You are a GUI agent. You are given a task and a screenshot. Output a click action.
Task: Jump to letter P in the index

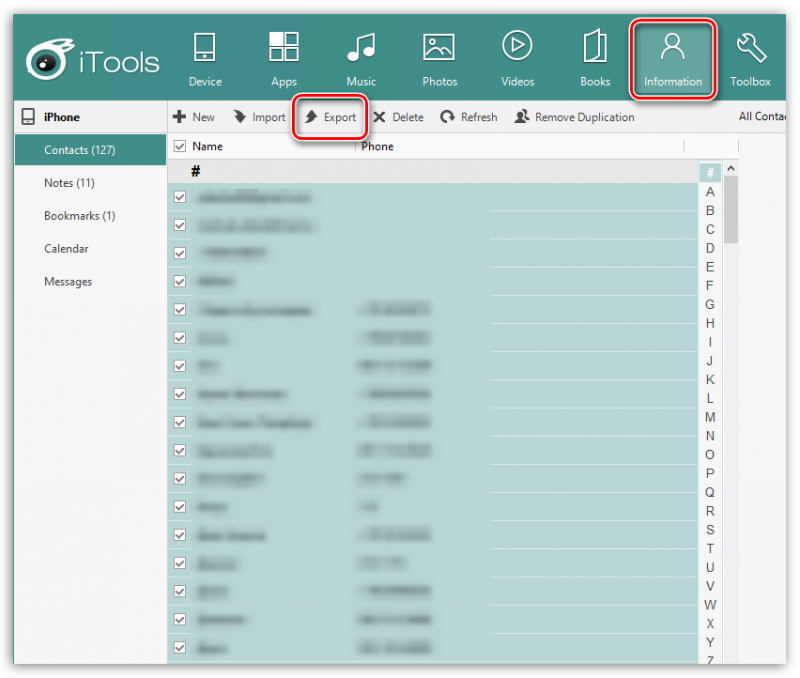point(710,473)
